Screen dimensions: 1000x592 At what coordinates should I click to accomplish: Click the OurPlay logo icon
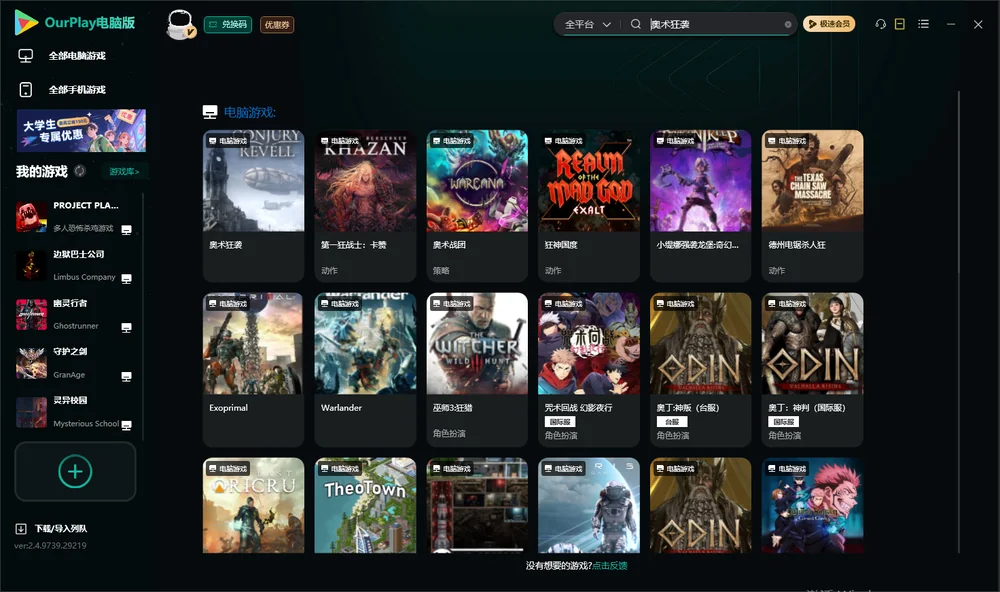click(26, 23)
